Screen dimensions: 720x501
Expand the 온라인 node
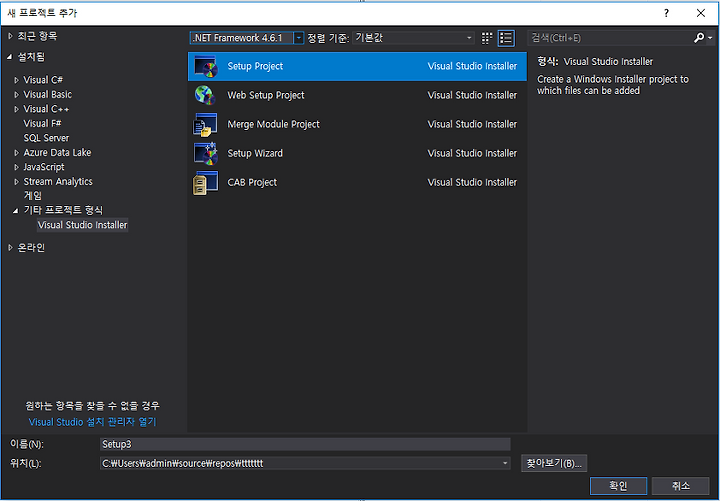(x=10, y=248)
